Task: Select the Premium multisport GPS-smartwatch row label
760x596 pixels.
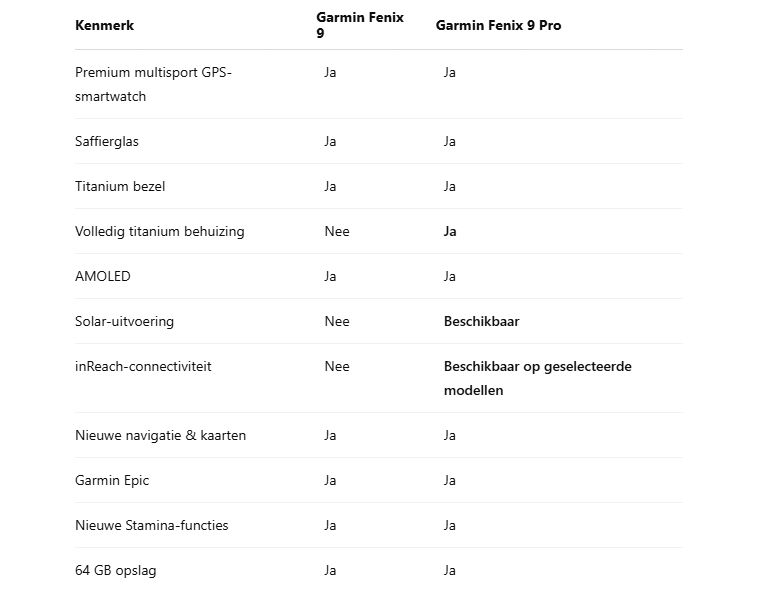Action: 153,84
